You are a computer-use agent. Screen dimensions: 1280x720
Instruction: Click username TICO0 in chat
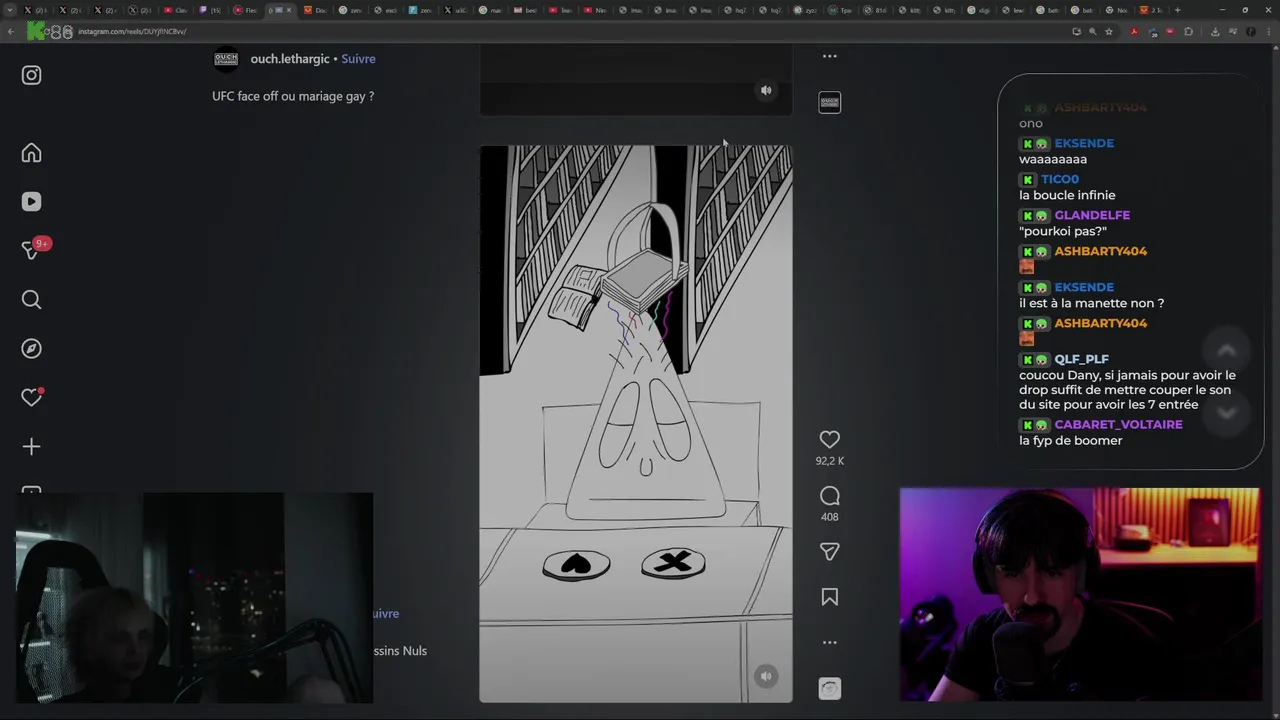pos(1060,179)
